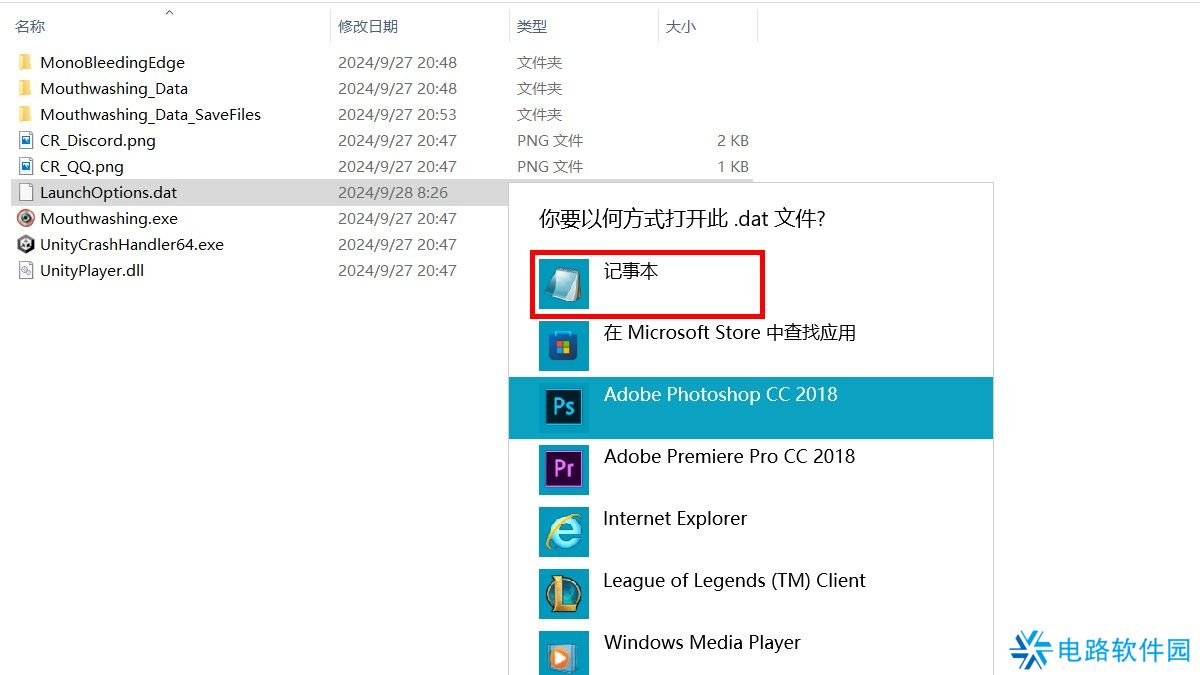Image resolution: width=1200 pixels, height=675 pixels.
Task: Sort files by the 名称 column header
Action: coord(30,26)
